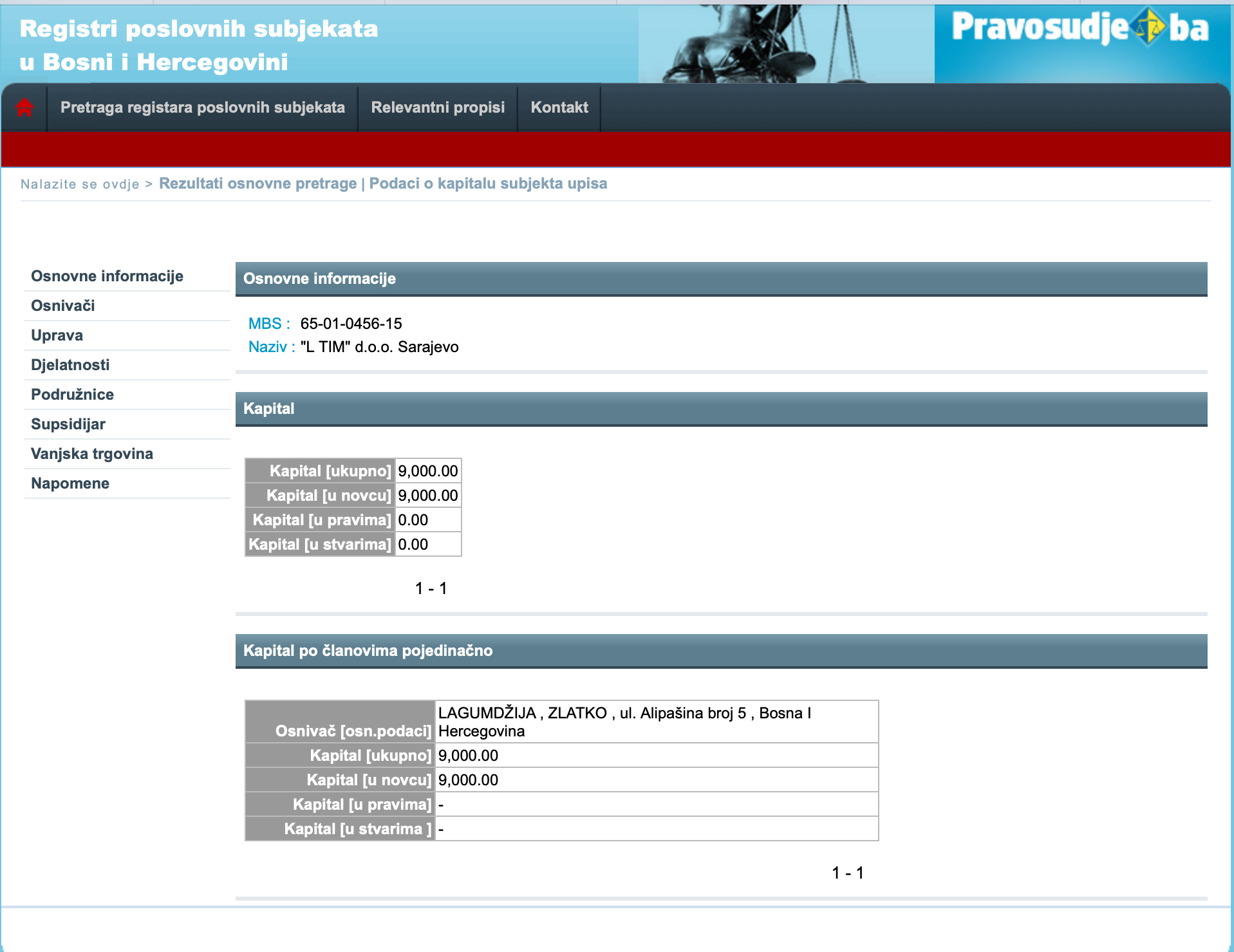Select Djelatnosti from the sidebar
Image resolution: width=1234 pixels, height=952 pixels.
tap(70, 365)
